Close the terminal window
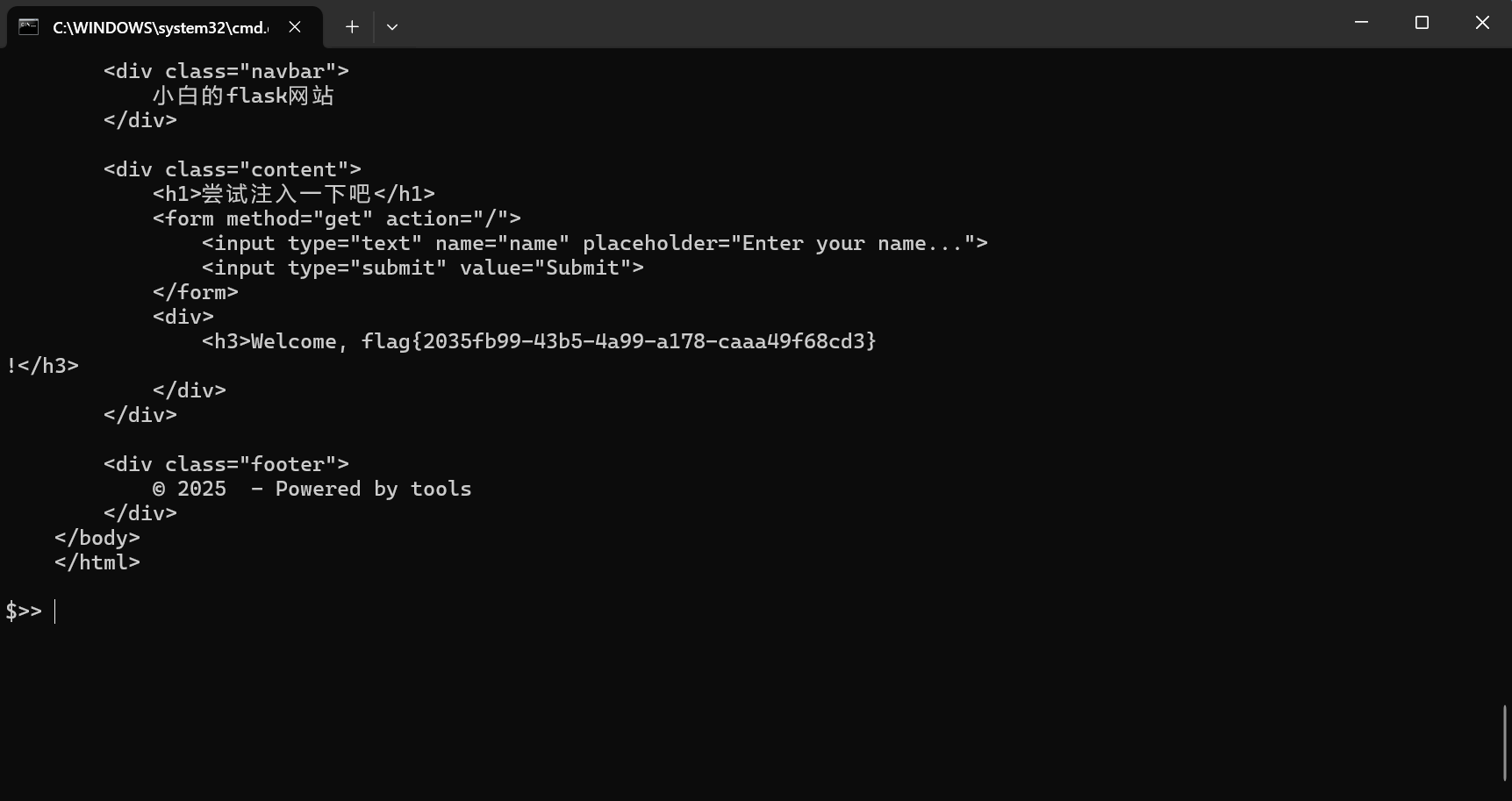 pyautogui.click(x=1482, y=23)
